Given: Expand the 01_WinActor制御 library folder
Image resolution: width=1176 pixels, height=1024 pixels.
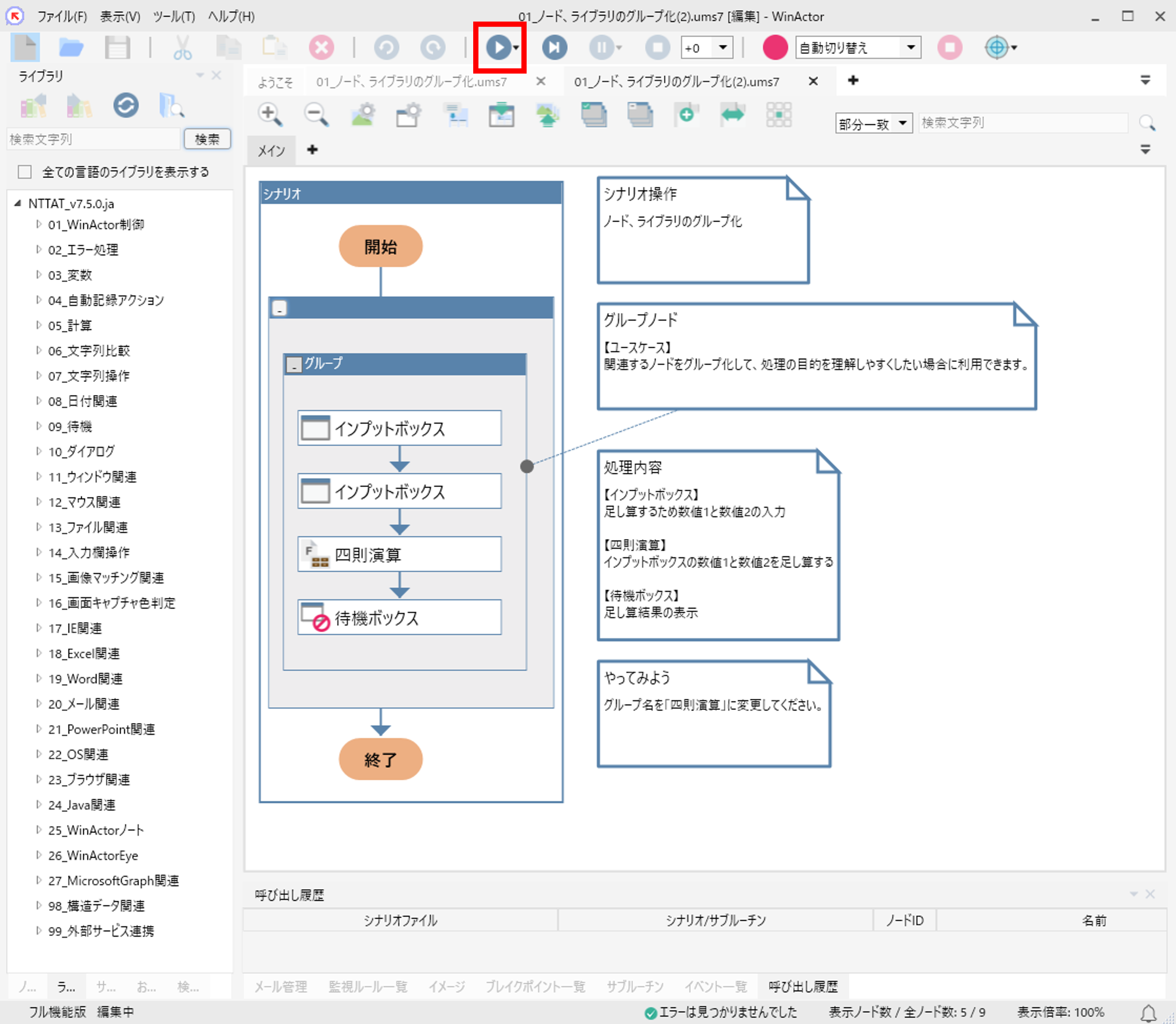Looking at the screenshot, I should pos(39,224).
